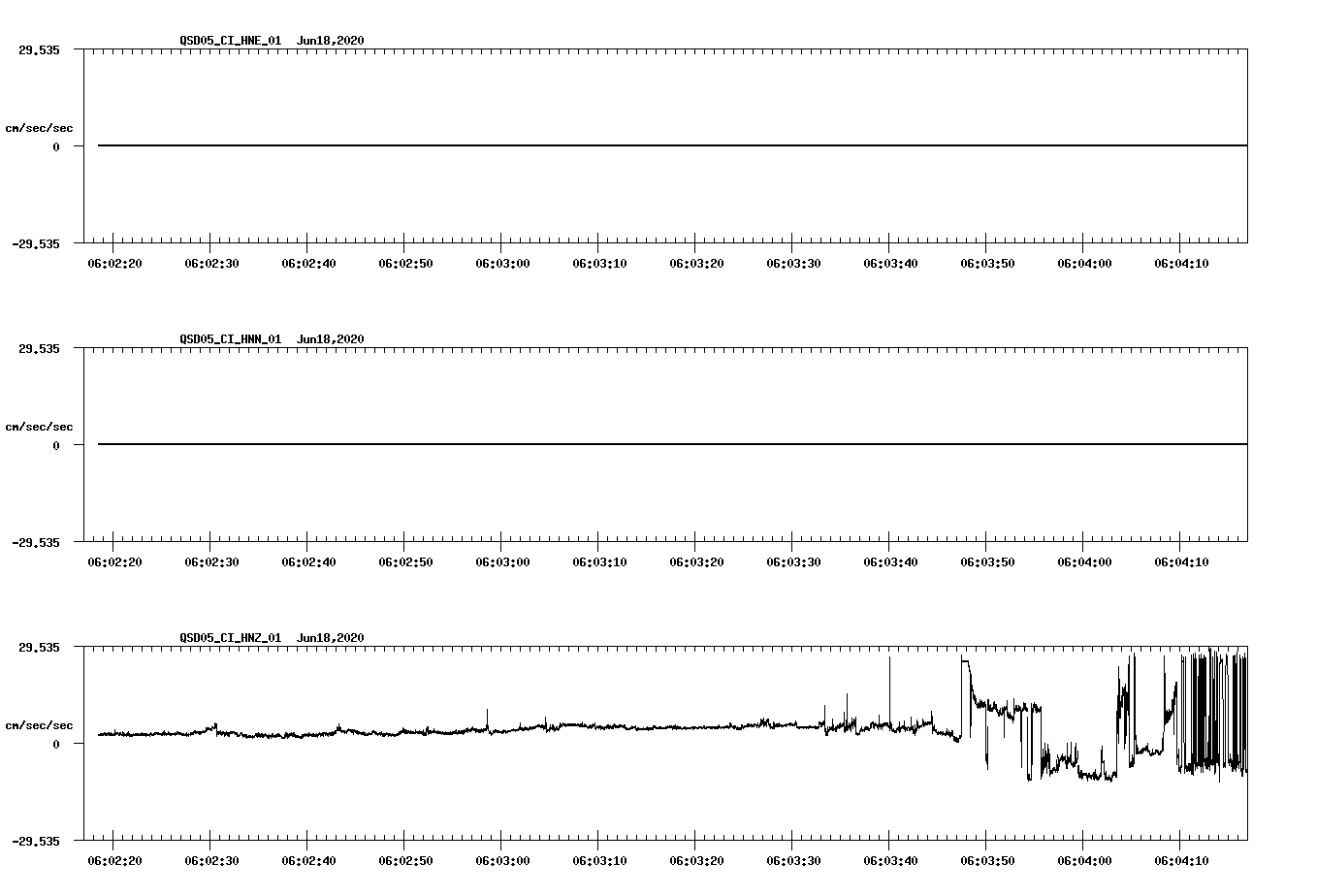
Task: Click 29.535 upper limit on HNE plot
Action: coord(39,49)
